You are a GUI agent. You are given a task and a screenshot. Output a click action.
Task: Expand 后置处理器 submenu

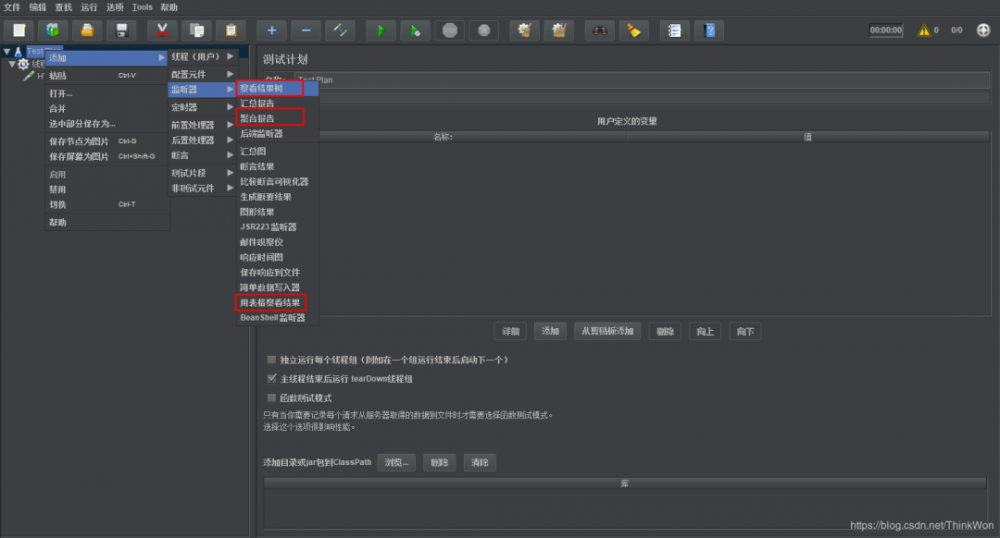pos(203,140)
